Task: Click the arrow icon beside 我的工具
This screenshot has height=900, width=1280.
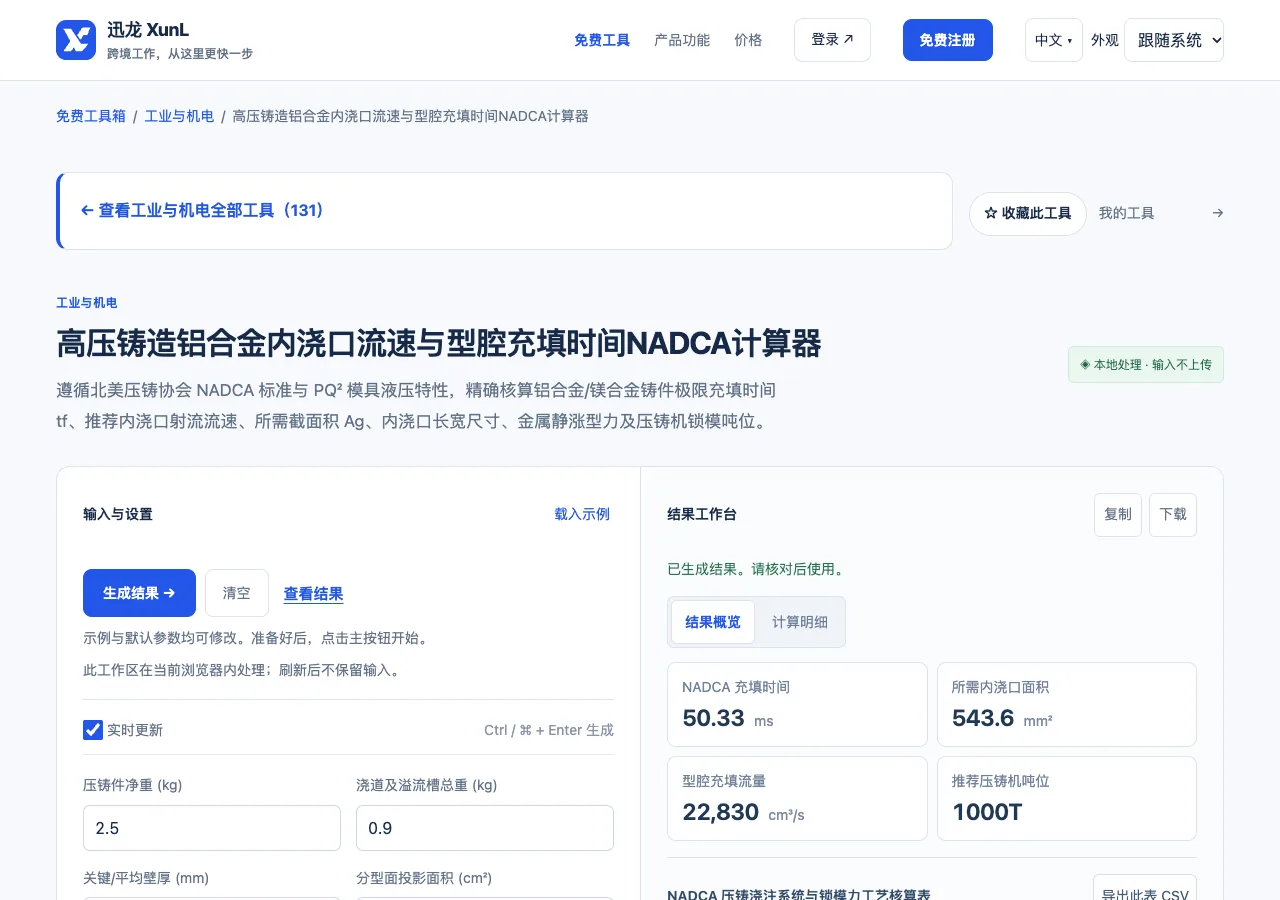Action: pyautogui.click(x=1217, y=213)
